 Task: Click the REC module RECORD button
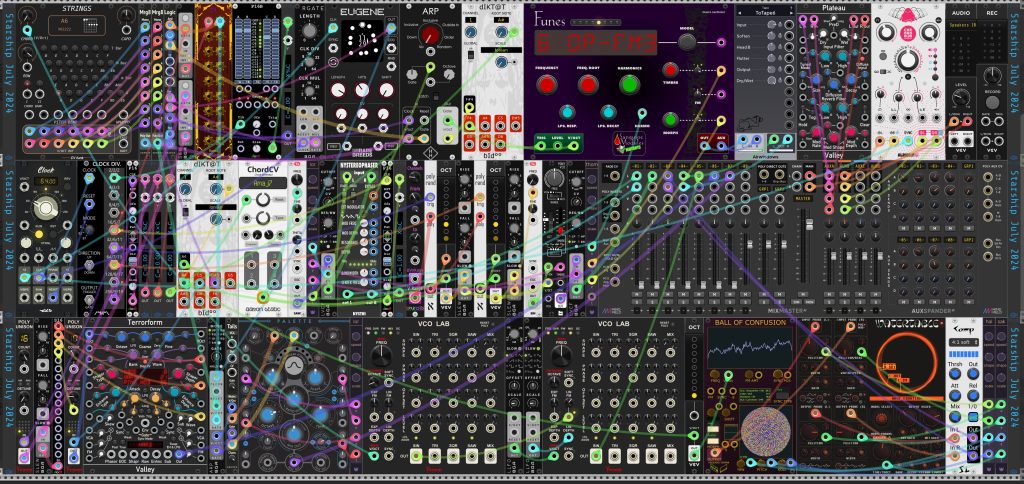(x=992, y=103)
